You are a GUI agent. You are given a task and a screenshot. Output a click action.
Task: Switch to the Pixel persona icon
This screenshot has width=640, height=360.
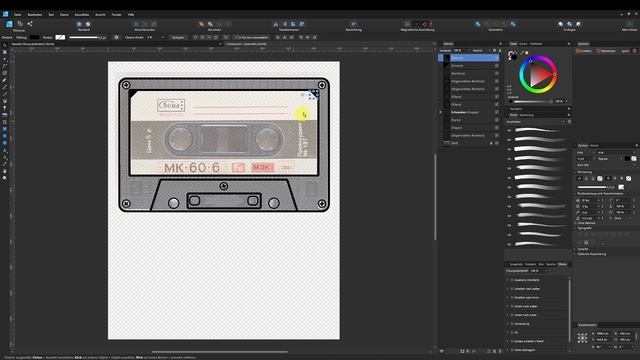point(20,24)
